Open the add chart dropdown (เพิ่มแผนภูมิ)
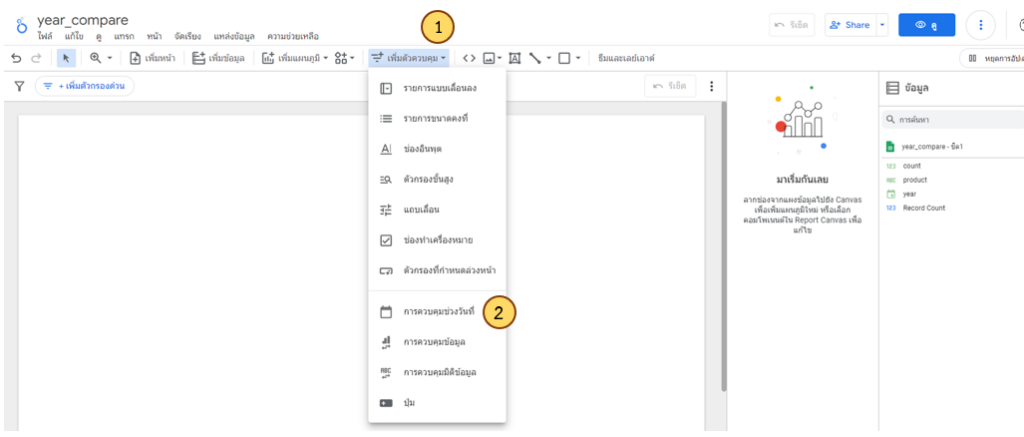This screenshot has height=437, width=1024. 295,58
